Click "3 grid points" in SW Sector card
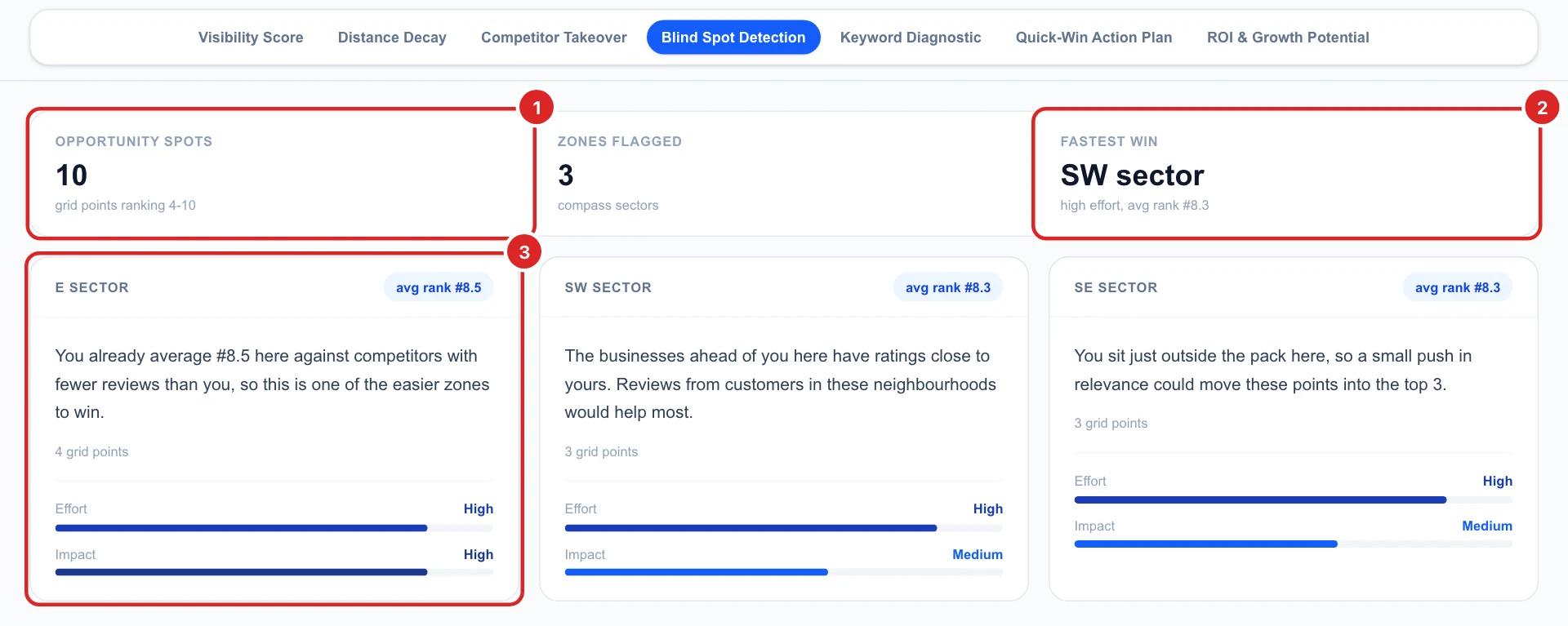This screenshot has height=626, width=1568. point(602,452)
